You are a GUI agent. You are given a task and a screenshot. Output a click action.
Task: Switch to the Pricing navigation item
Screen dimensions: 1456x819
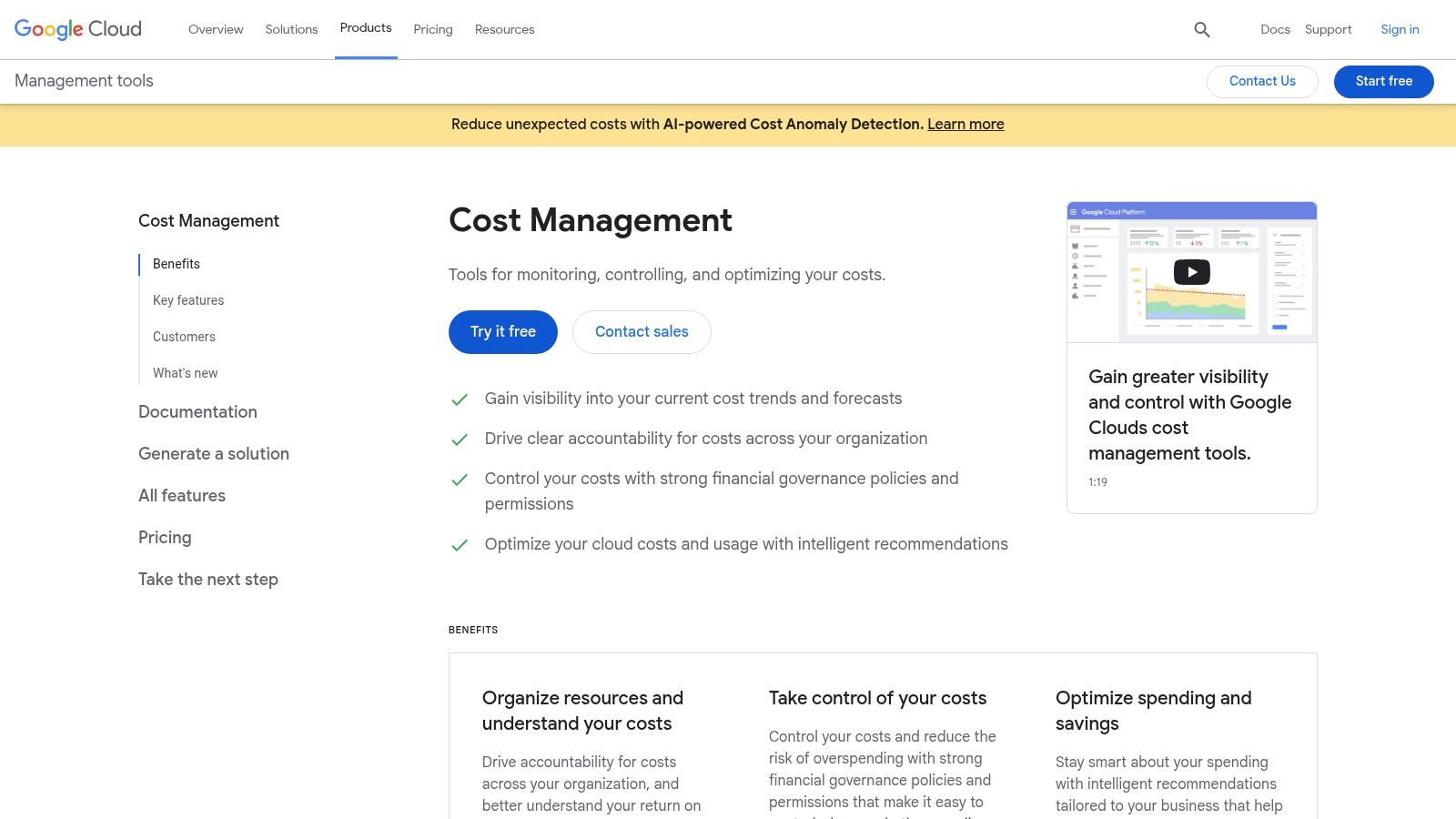pos(433,29)
